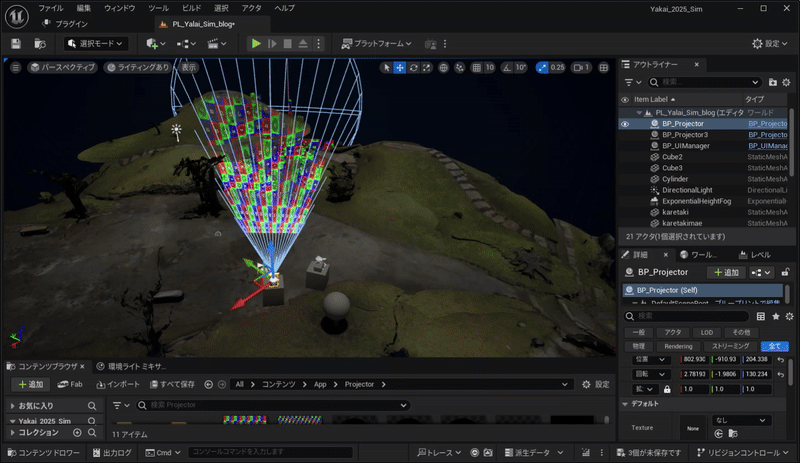The height and width of the screenshot is (463, 800).
Task: Switch to the PL_Yalai_Sim_blog level tab
Action: pos(203,24)
